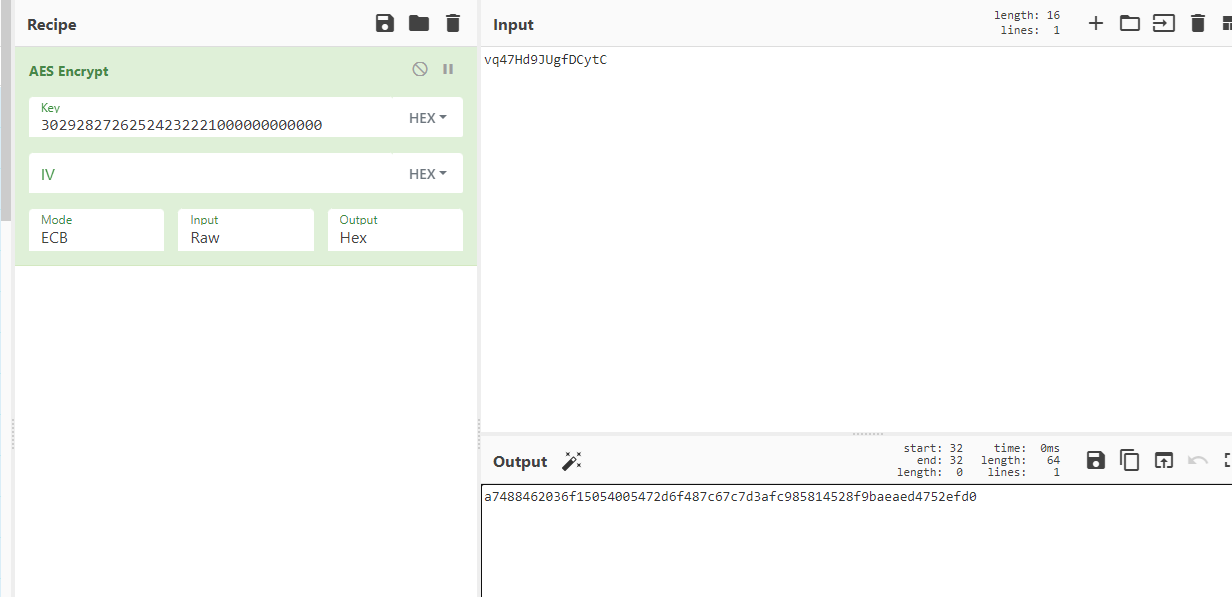1232x597 pixels.
Task: Set breakpoint on AES Encrypt operation
Action: coord(448,69)
